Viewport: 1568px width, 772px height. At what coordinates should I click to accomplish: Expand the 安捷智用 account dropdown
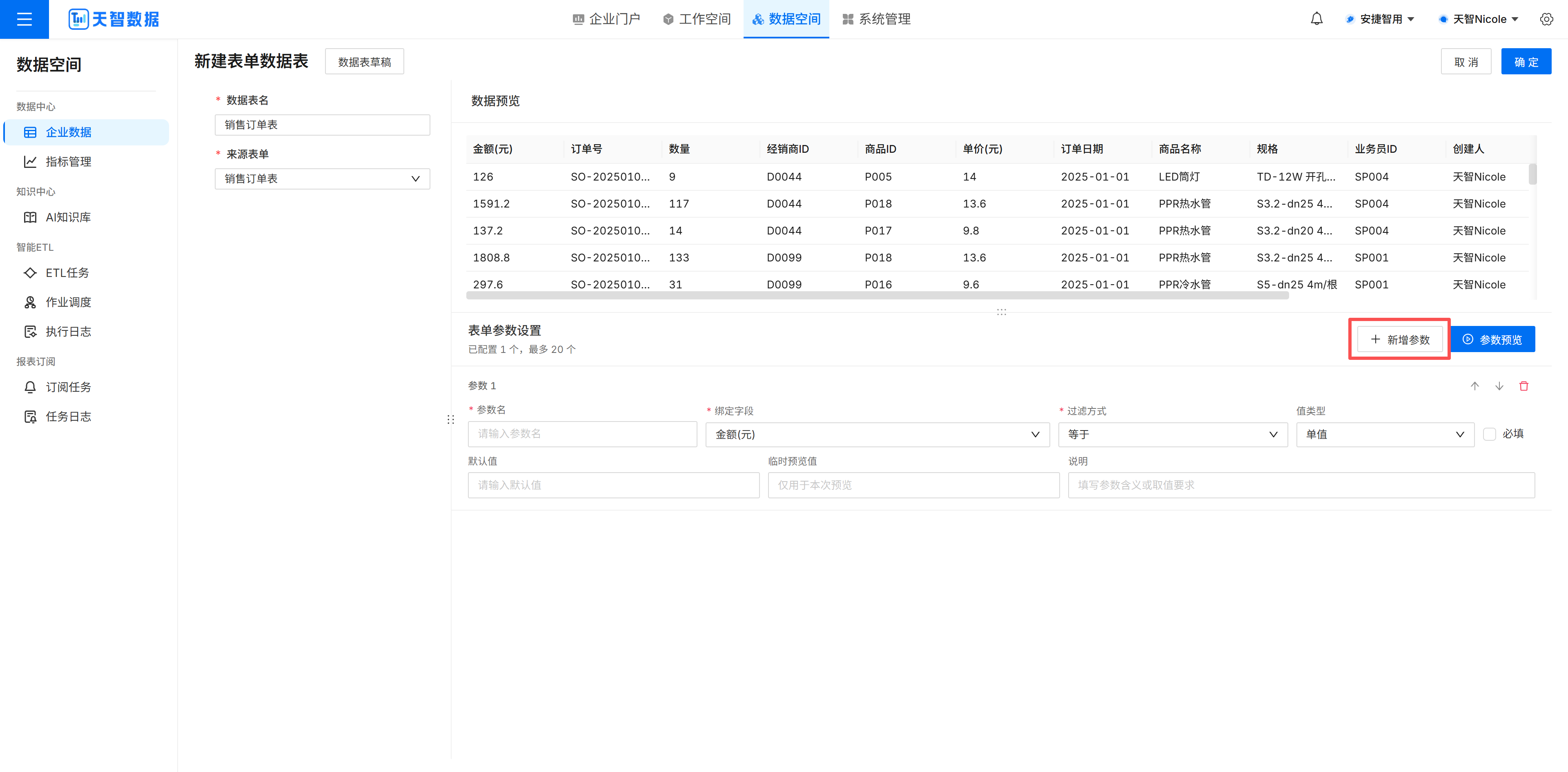(x=1380, y=19)
